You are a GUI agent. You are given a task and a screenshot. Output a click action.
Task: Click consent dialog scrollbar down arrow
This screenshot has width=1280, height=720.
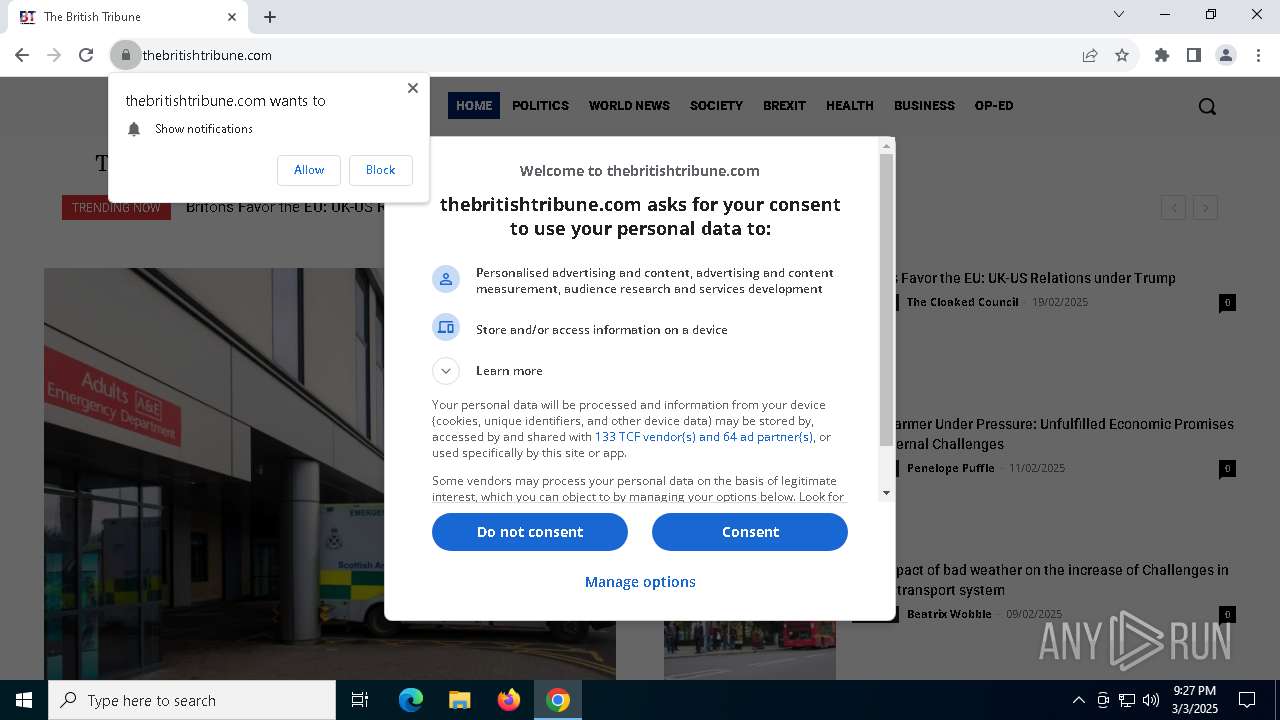point(886,493)
